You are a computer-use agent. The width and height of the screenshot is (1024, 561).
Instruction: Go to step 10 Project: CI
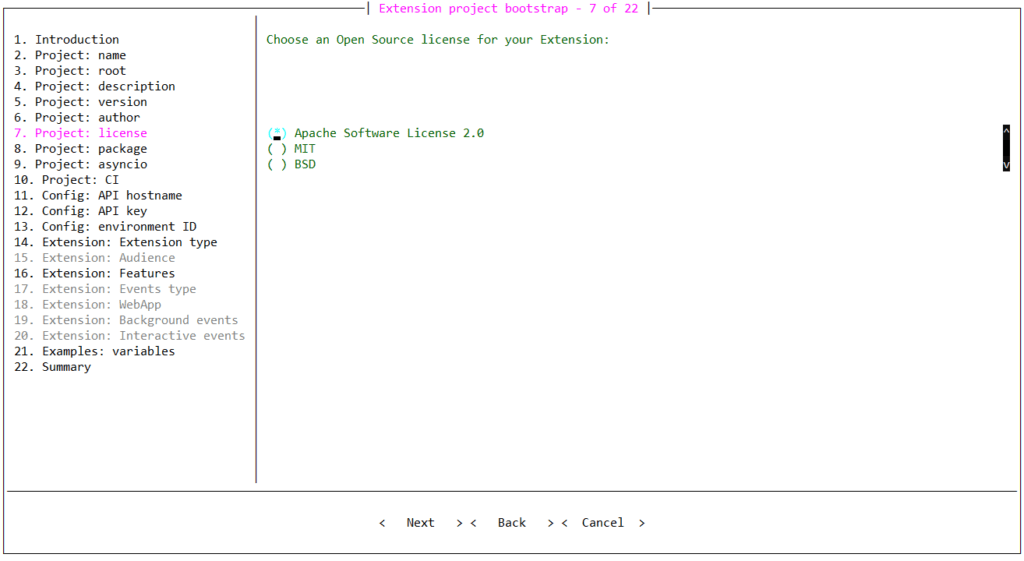point(67,180)
